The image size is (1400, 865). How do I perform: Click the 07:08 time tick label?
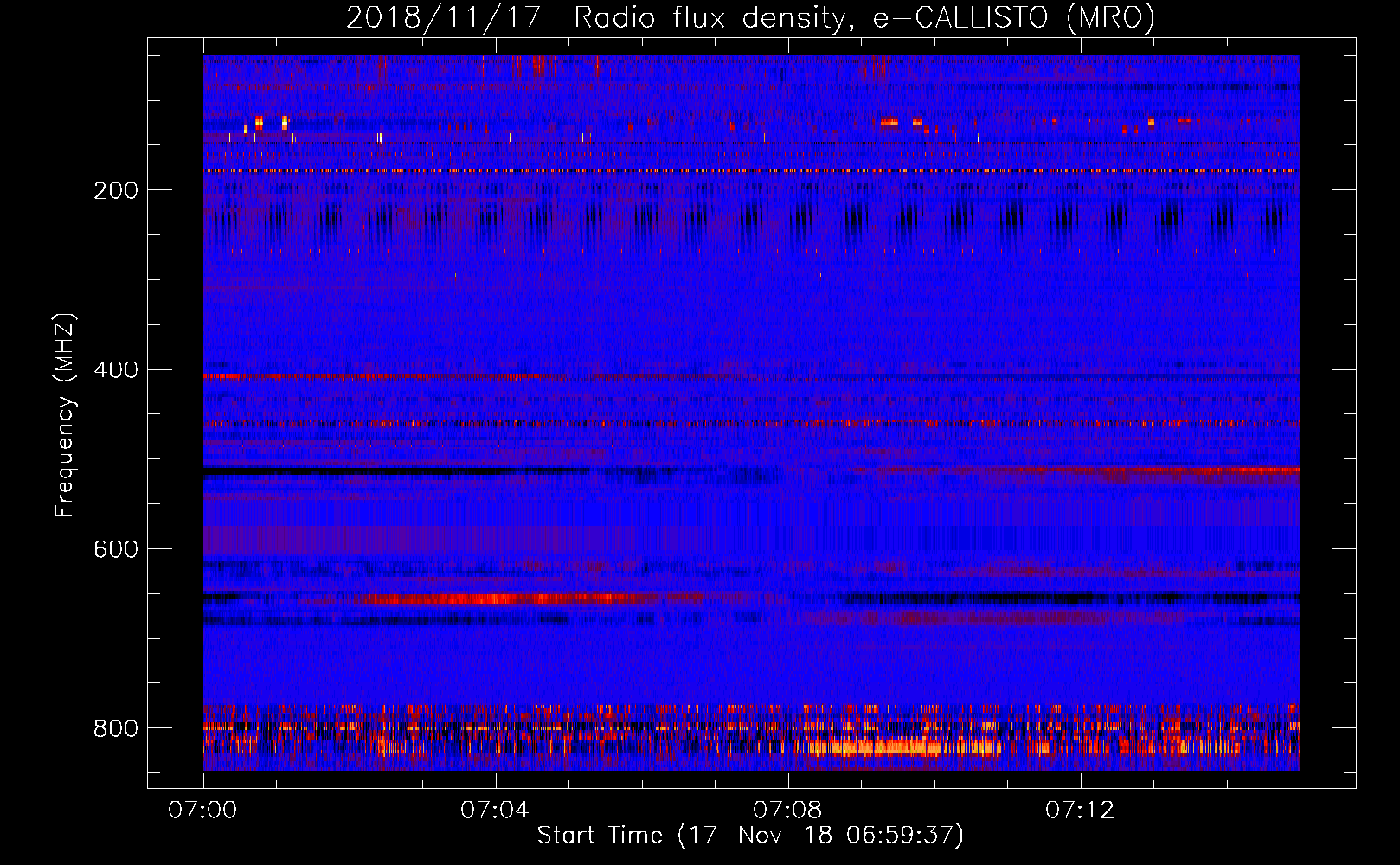(x=787, y=811)
